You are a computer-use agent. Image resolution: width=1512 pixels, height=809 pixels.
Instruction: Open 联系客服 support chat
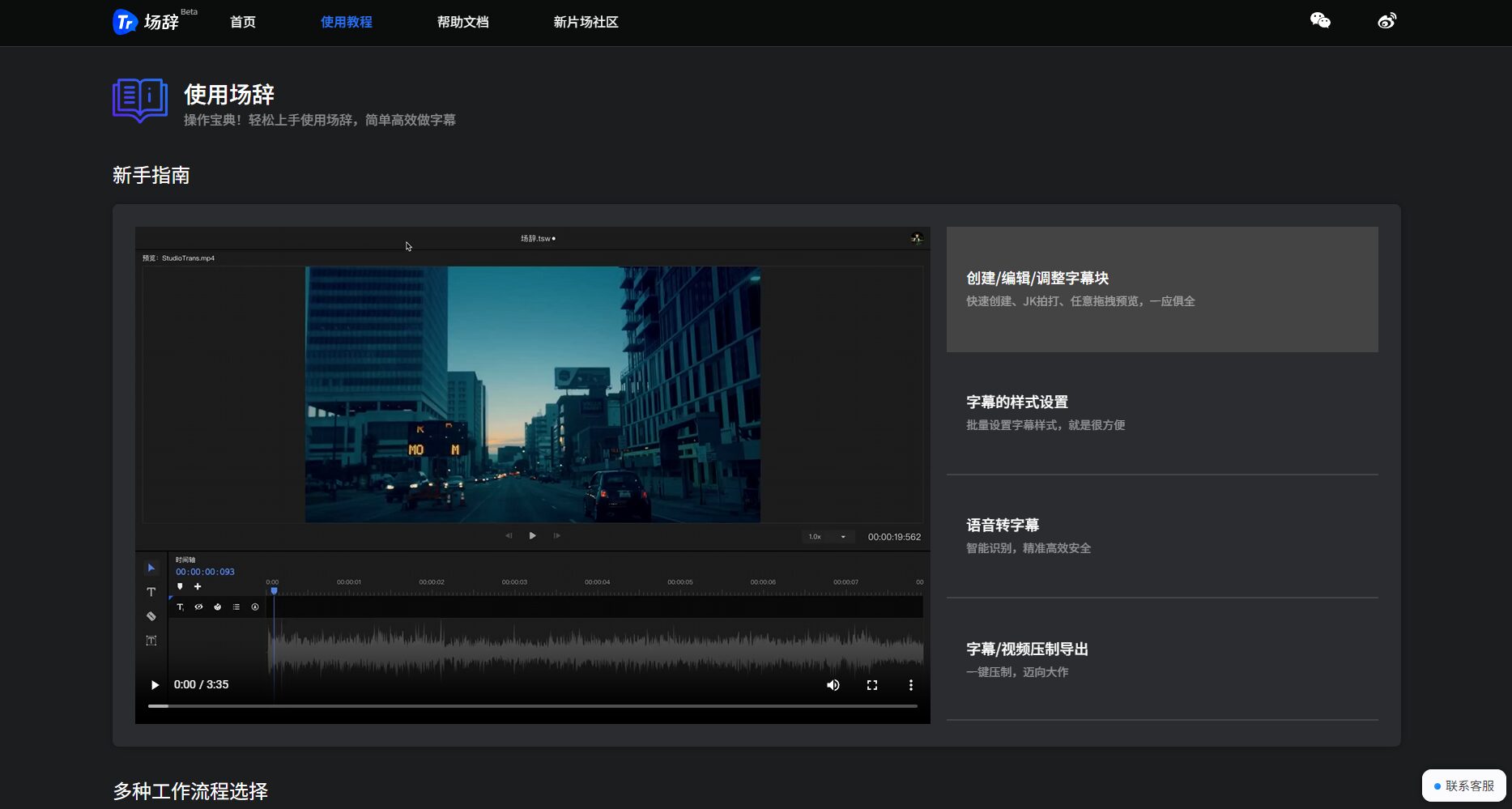1464,786
